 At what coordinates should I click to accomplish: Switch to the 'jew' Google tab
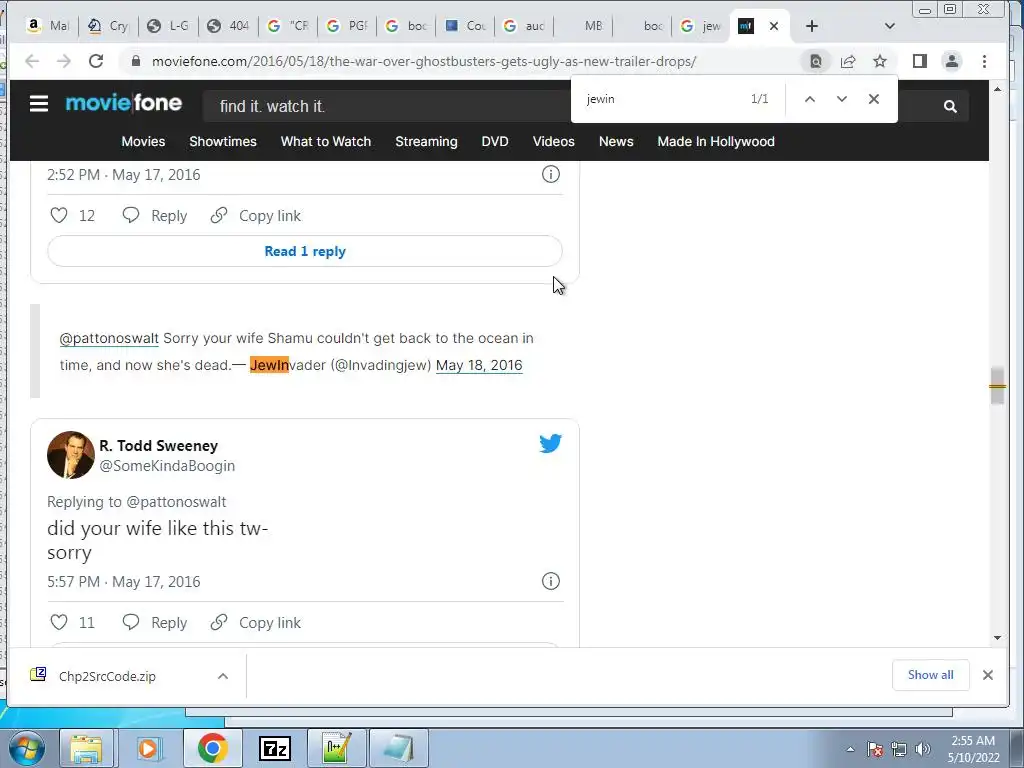(x=701, y=26)
